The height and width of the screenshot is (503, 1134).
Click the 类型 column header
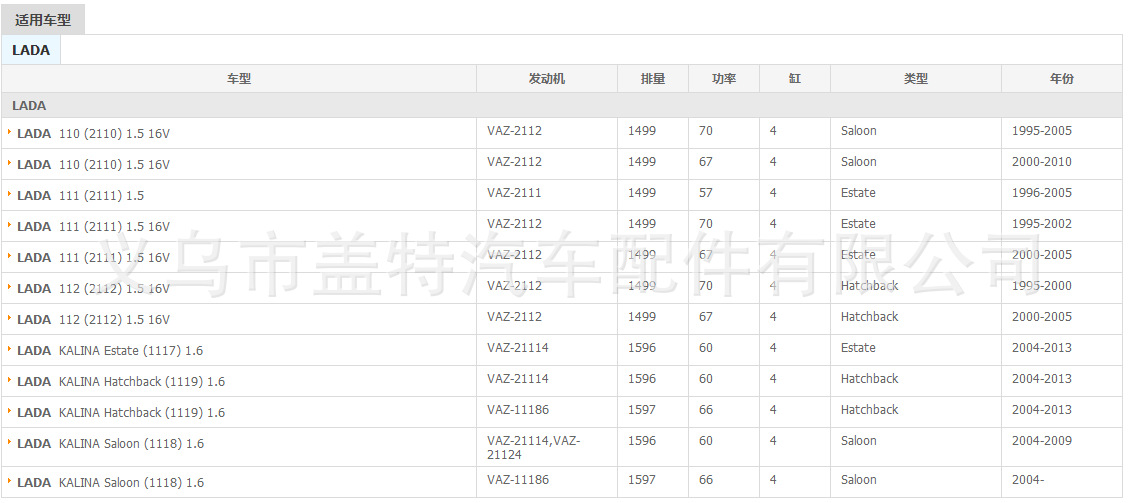[916, 79]
